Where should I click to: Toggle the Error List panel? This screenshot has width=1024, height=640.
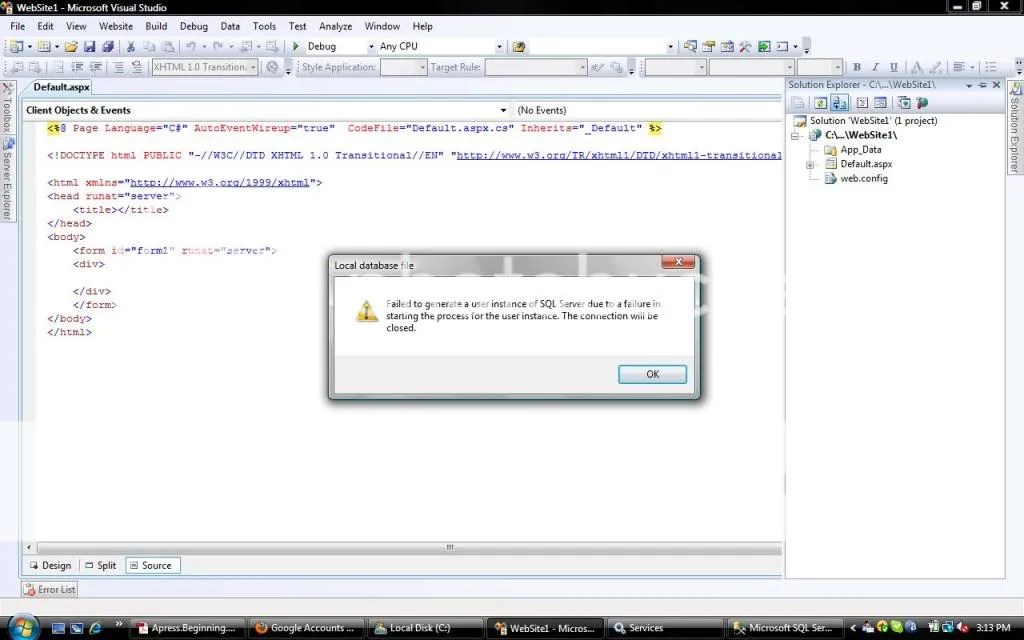point(48,589)
